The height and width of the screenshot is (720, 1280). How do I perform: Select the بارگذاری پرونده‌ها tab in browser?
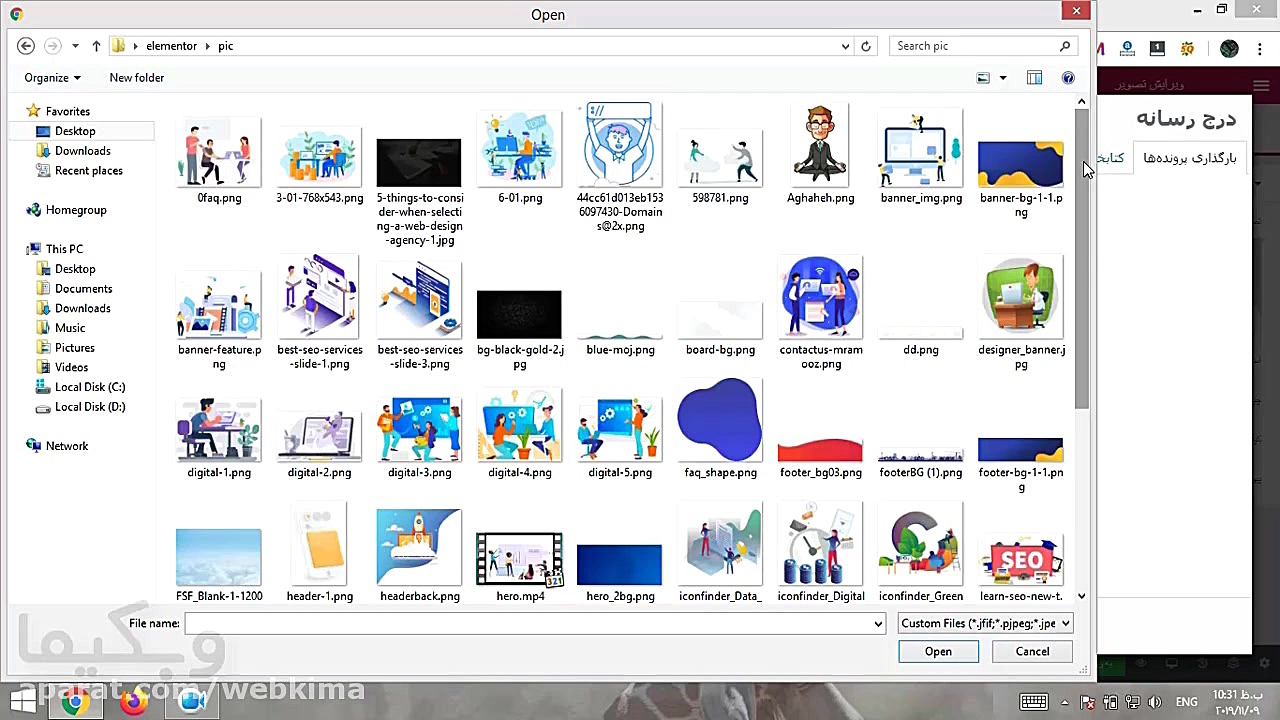pos(1189,158)
